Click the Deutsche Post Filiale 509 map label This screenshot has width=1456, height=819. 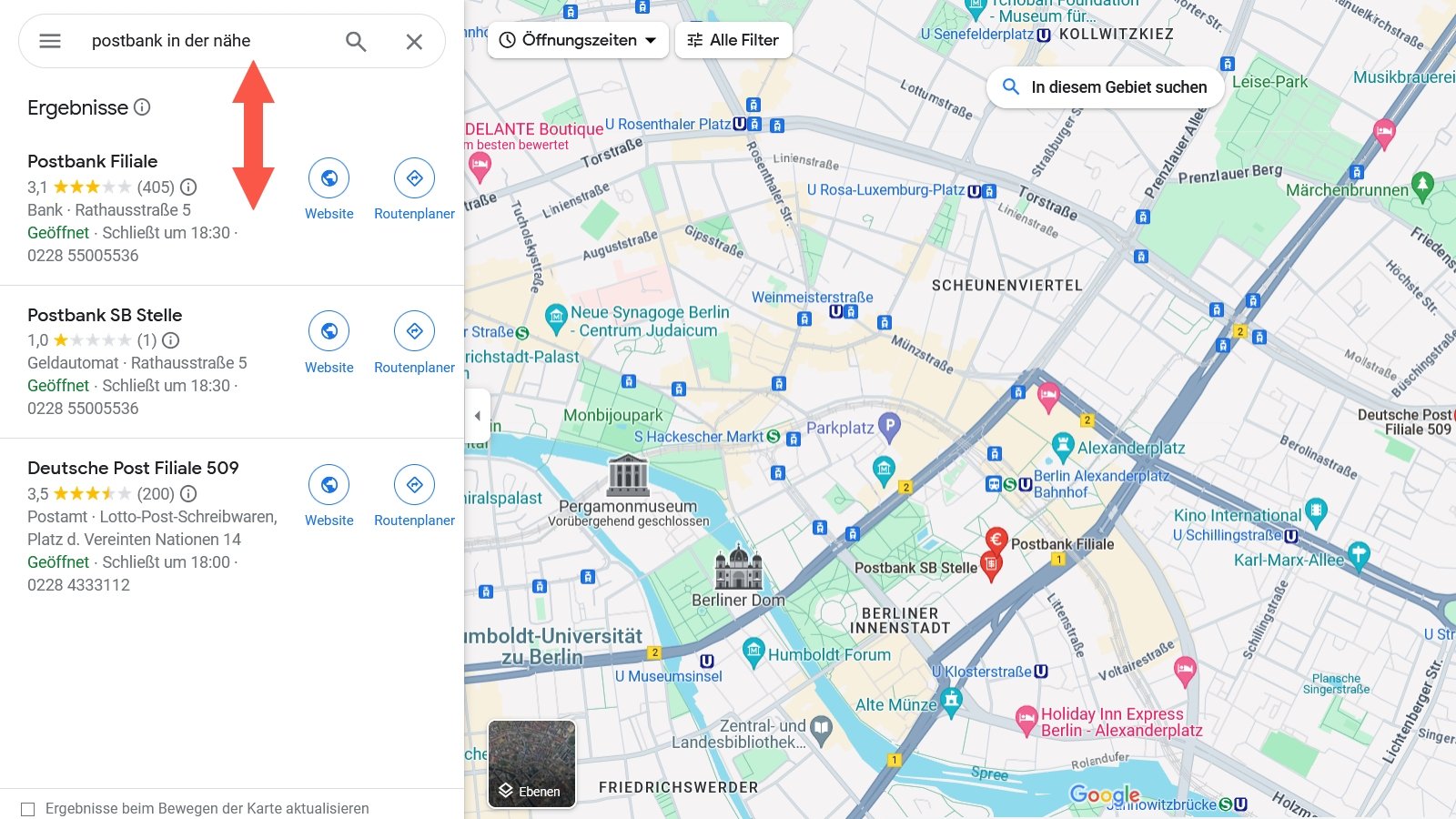pyautogui.click(x=1406, y=422)
